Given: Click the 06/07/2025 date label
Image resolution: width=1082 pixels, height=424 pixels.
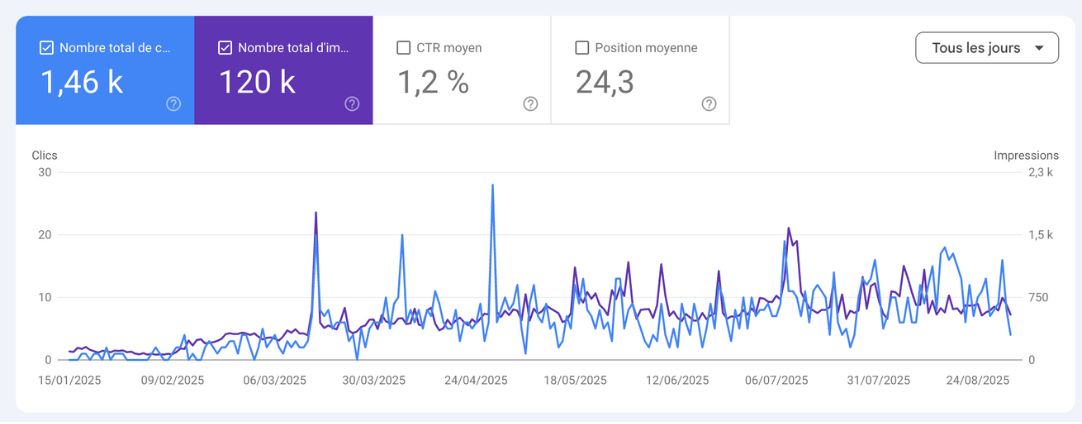Looking at the screenshot, I should (x=777, y=380).
